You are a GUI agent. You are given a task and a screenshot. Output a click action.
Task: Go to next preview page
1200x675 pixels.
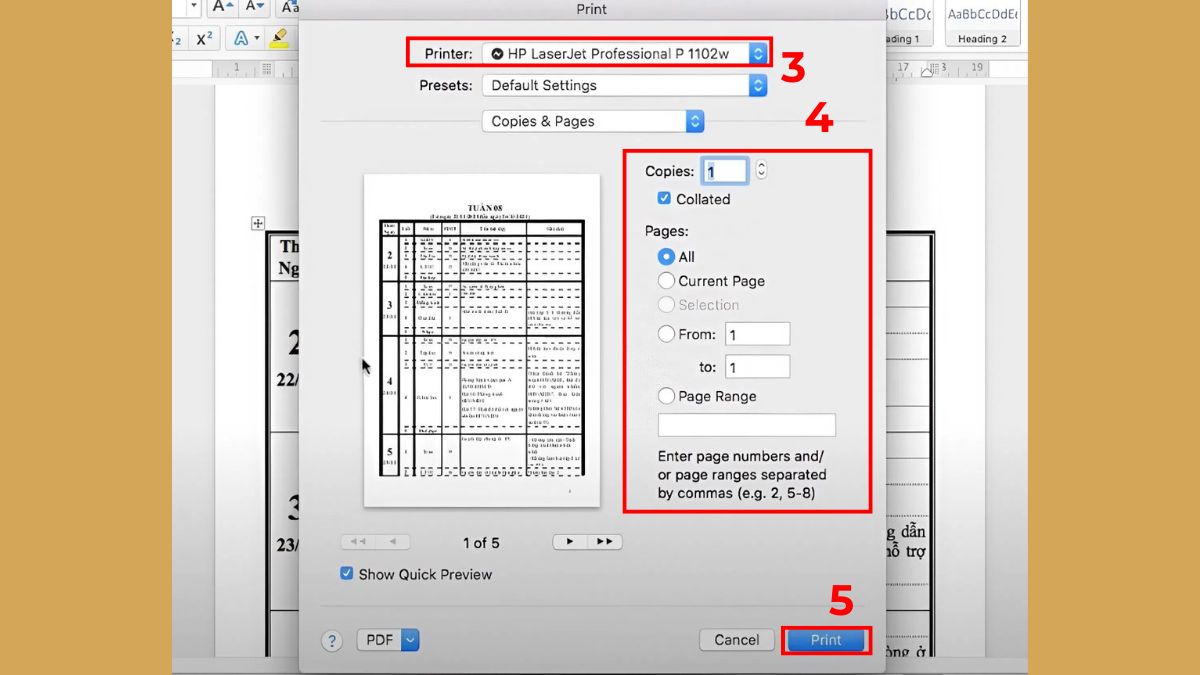(x=570, y=542)
